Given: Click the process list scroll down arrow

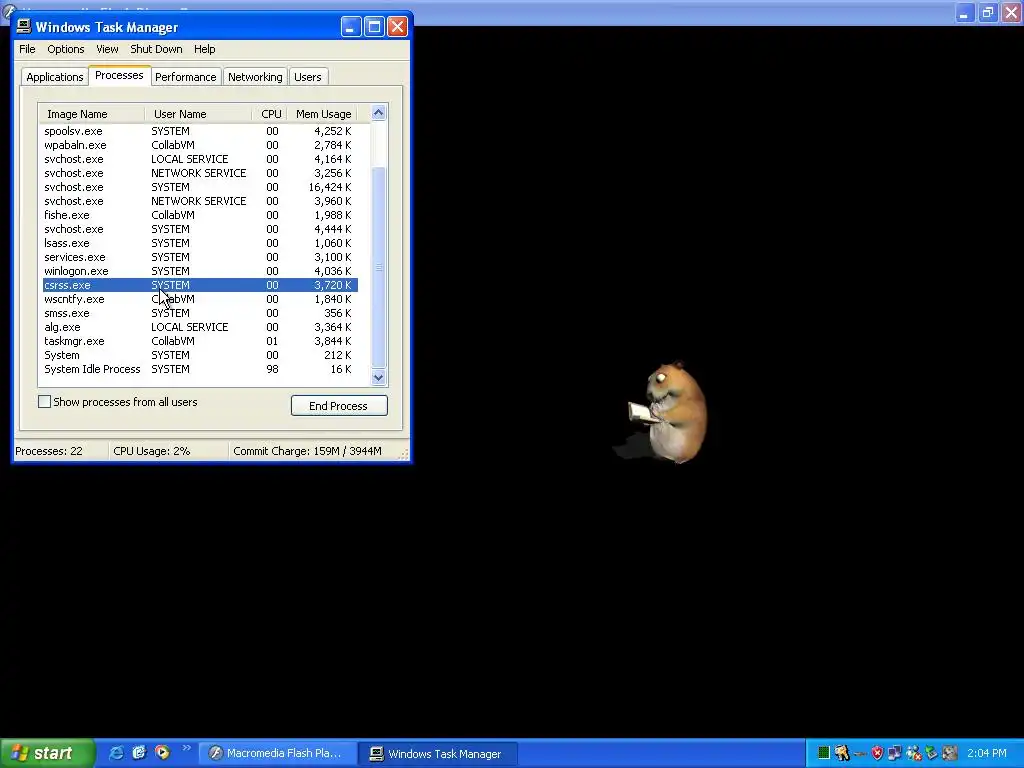Looking at the screenshot, I should click(379, 377).
